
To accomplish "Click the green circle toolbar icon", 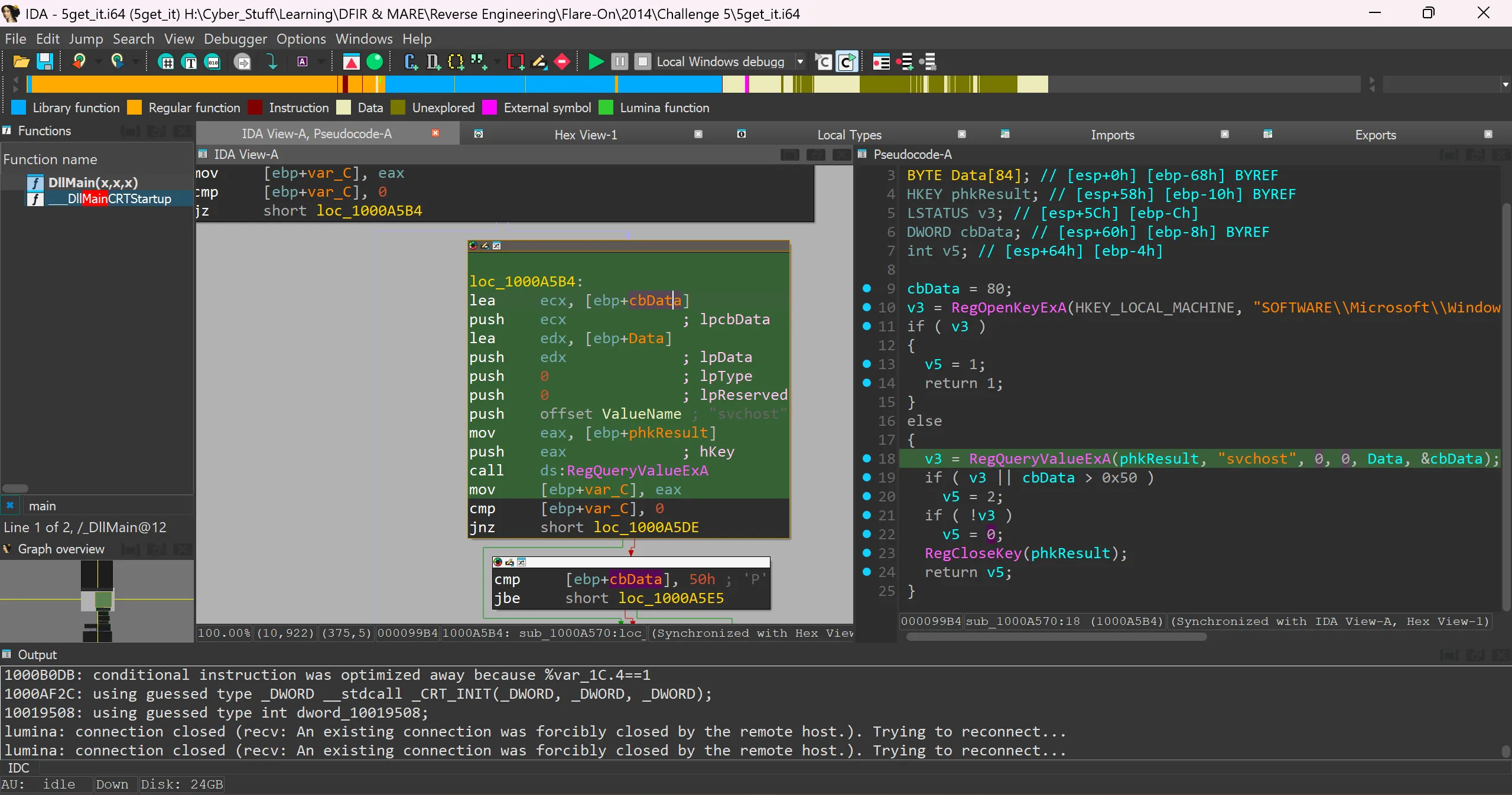I will tap(375, 61).
